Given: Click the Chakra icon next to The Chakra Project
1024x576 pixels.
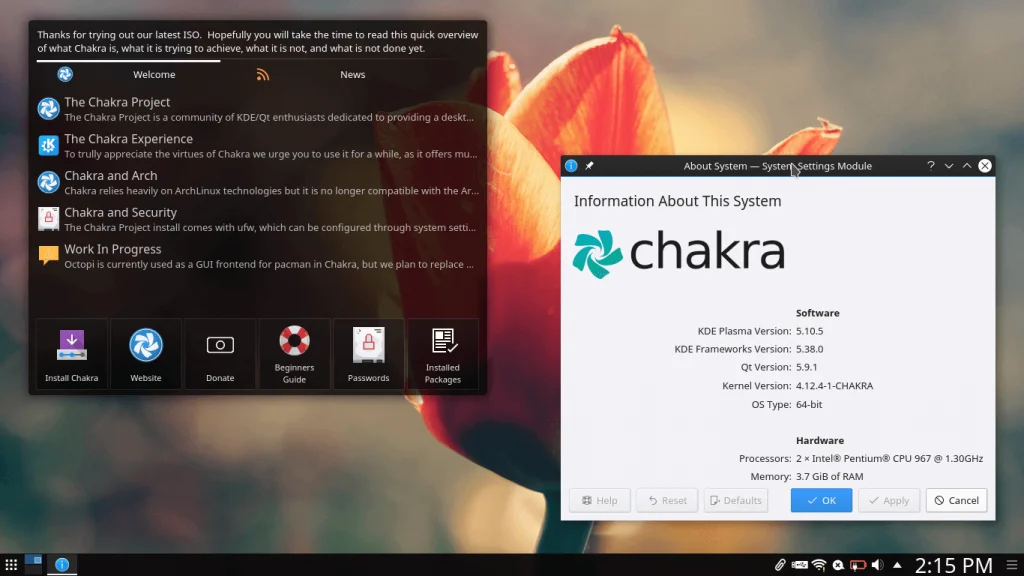Looking at the screenshot, I should click(x=48, y=108).
